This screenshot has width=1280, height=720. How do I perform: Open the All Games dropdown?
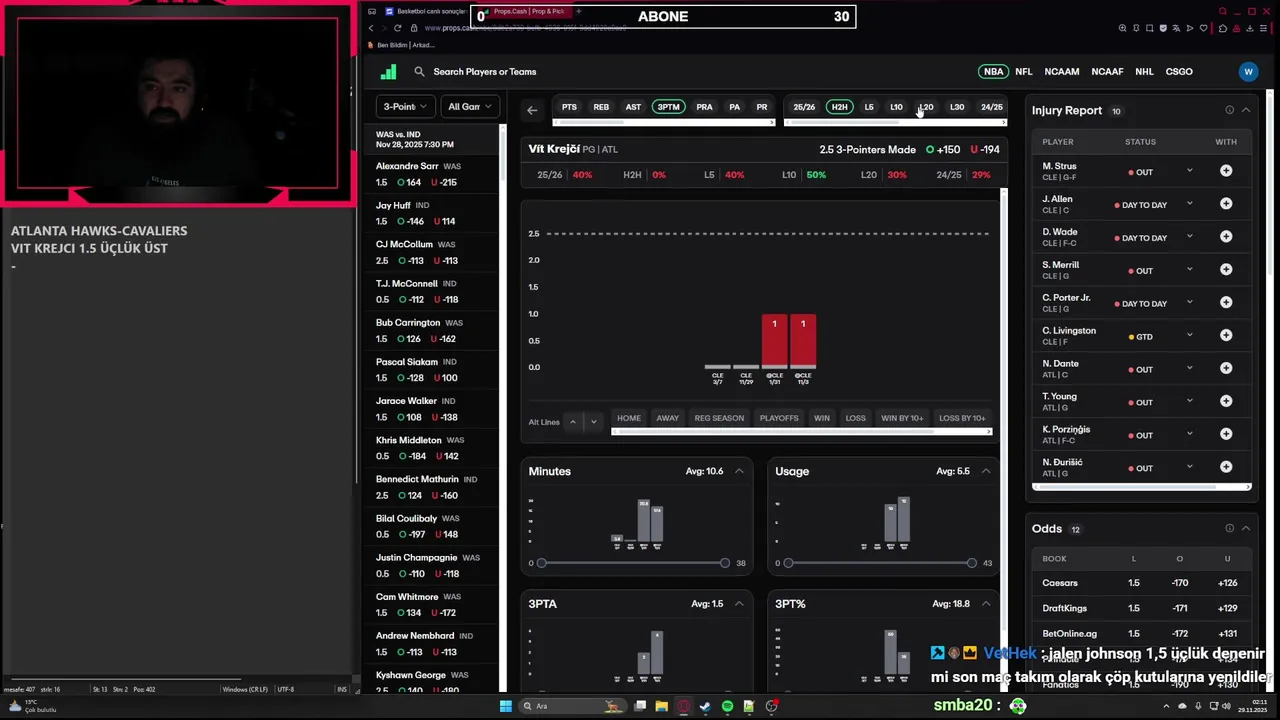click(469, 107)
